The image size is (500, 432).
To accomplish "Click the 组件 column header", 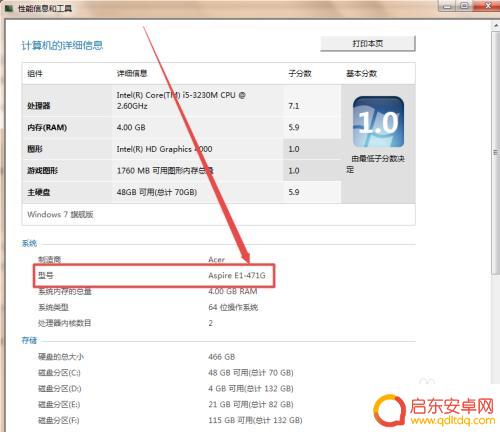I will 35,74.
